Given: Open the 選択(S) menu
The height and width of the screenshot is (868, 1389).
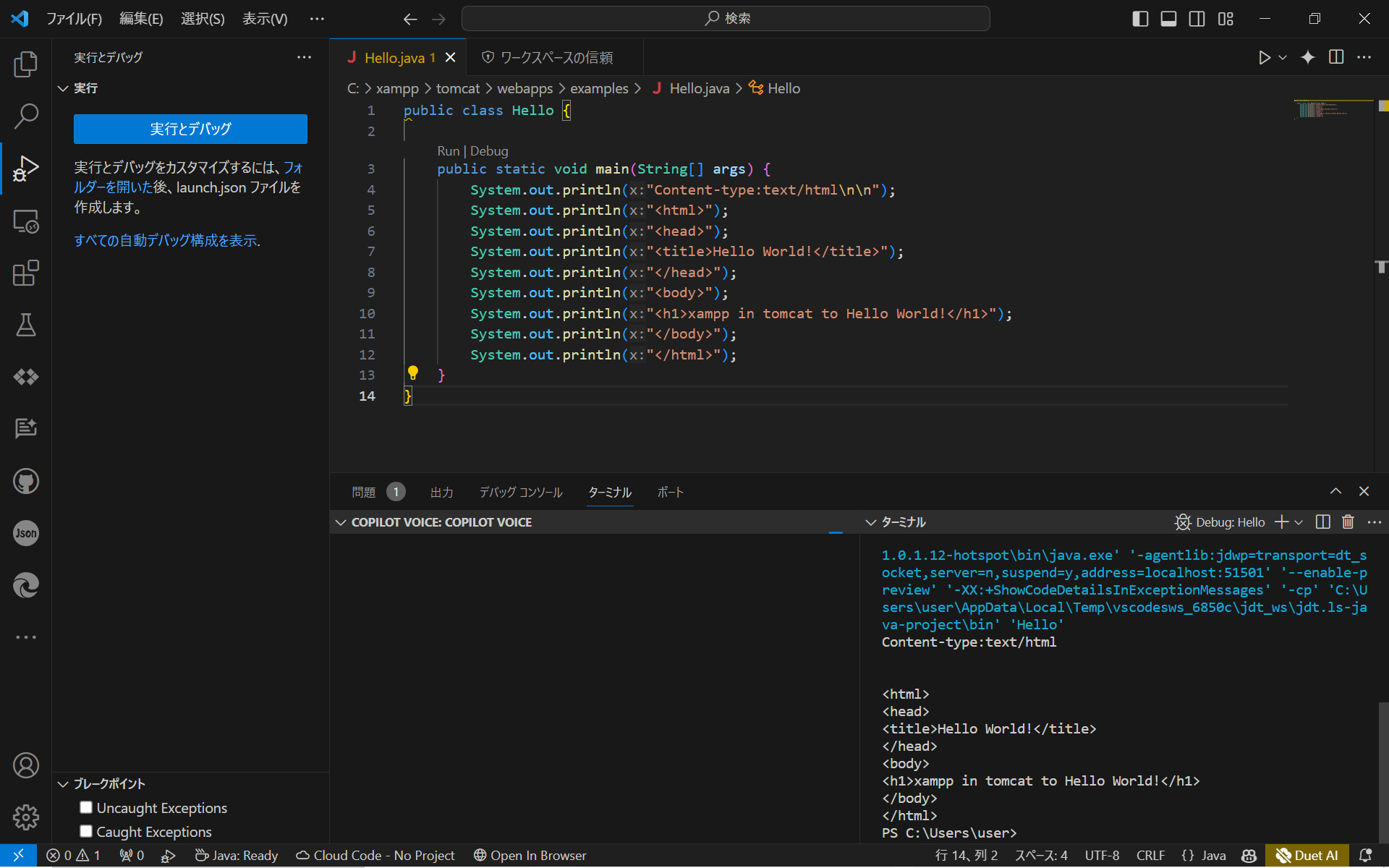Looking at the screenshot, I should [203, 19].
